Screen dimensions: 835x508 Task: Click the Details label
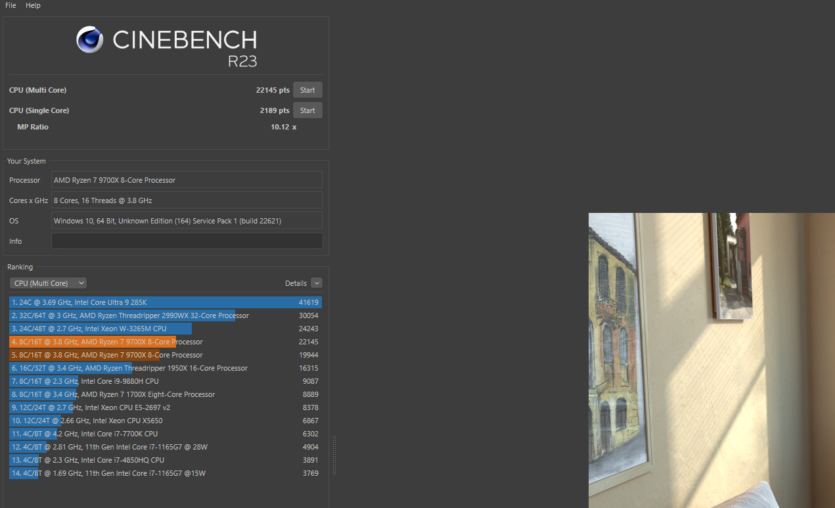[296, 283]
